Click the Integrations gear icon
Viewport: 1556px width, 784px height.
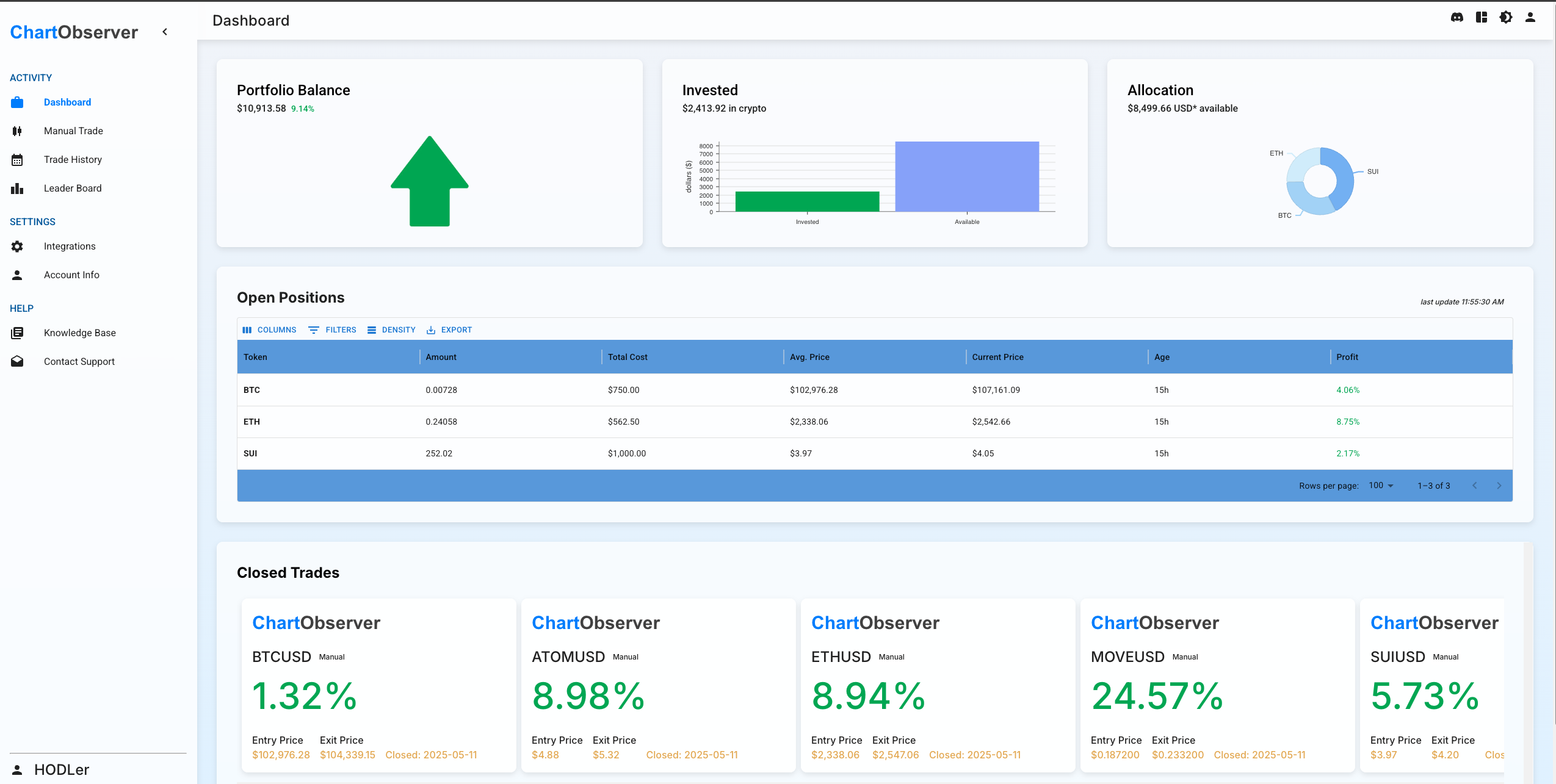tap(17, 246)
